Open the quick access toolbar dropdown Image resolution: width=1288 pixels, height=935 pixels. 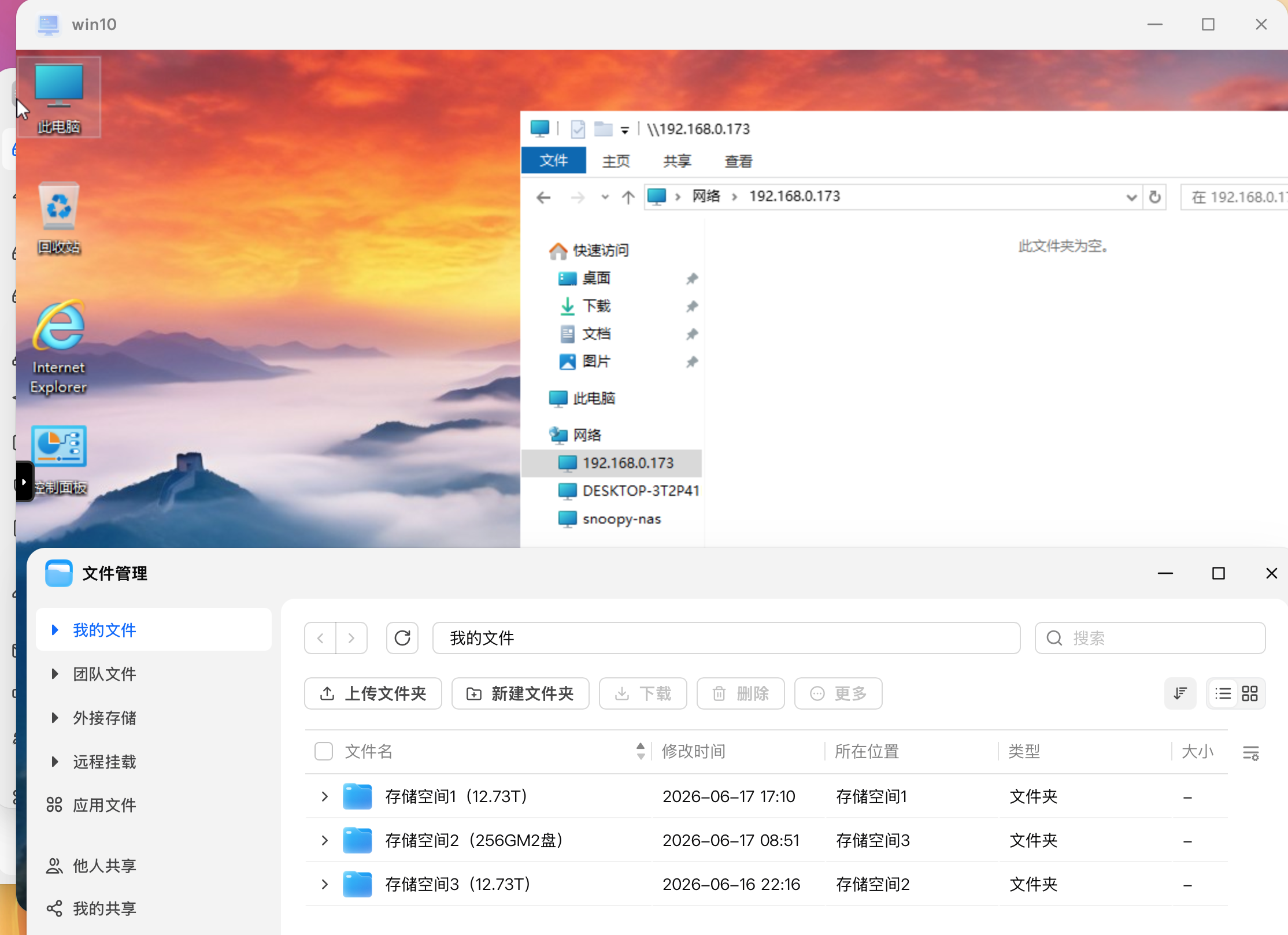tap(625, 130)
